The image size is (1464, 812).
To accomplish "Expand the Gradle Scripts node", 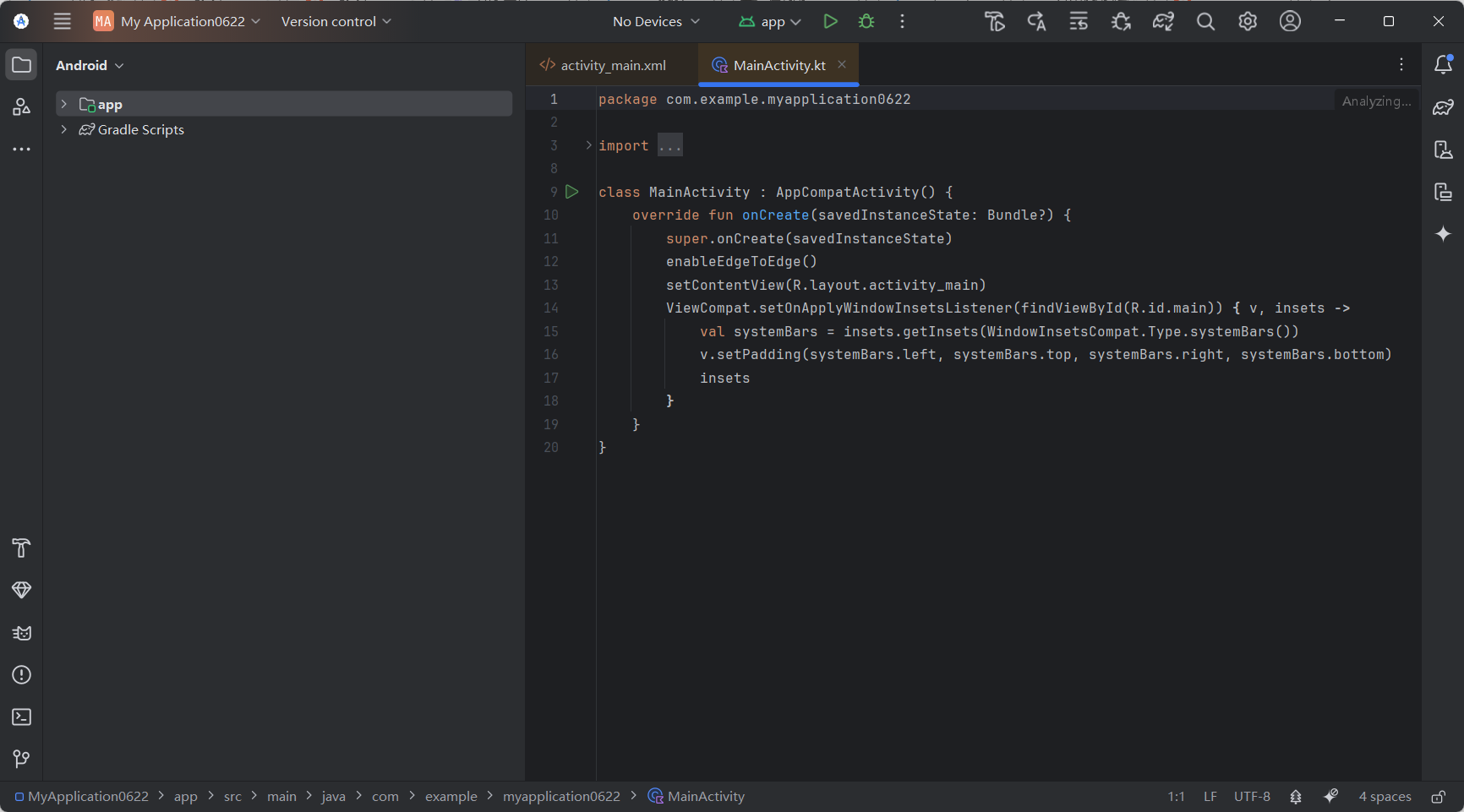I will pos(64,129).
